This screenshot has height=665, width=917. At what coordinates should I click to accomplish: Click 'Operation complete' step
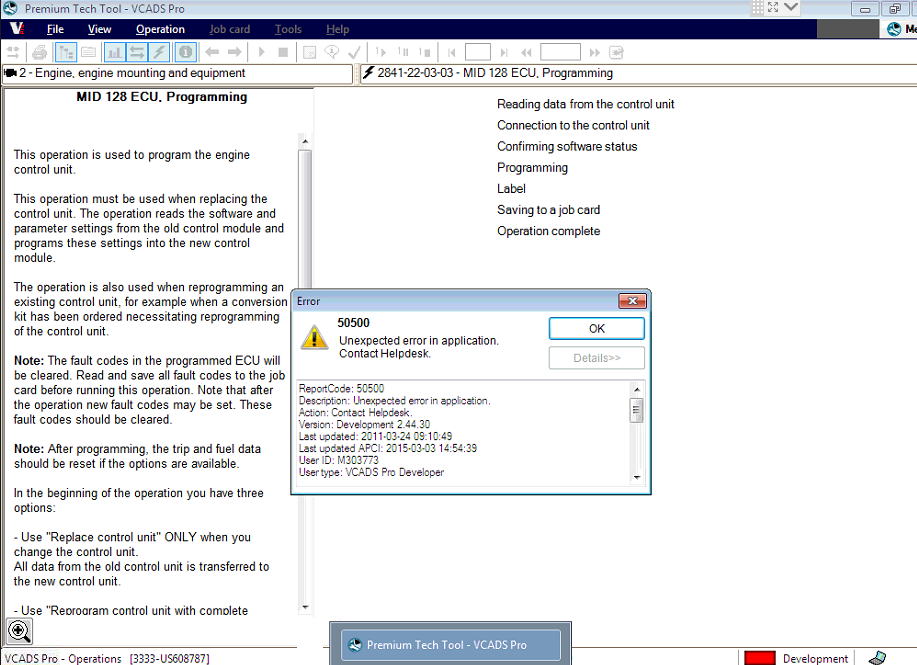[549, 231]
